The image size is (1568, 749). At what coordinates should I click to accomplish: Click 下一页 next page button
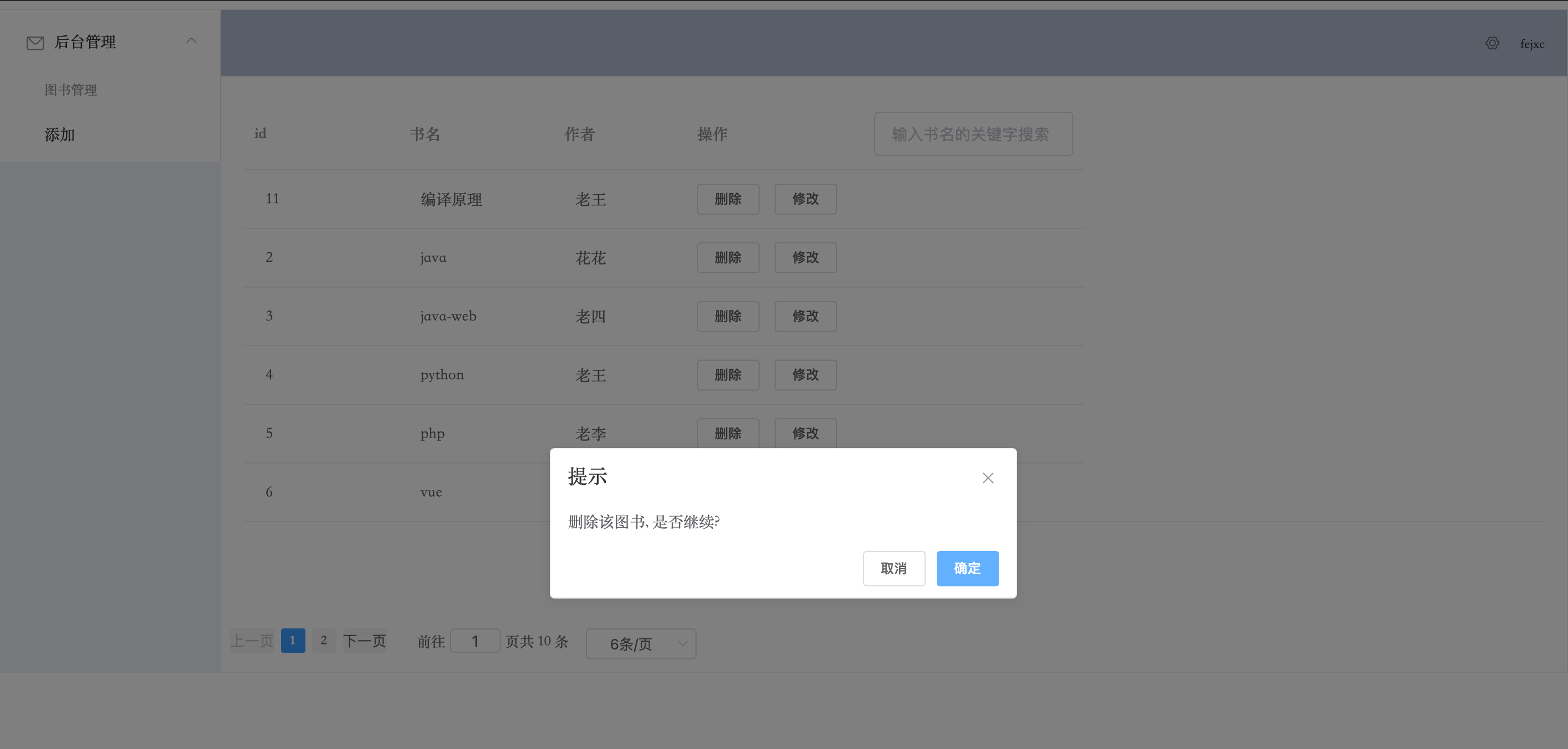(x=364, y=641)
